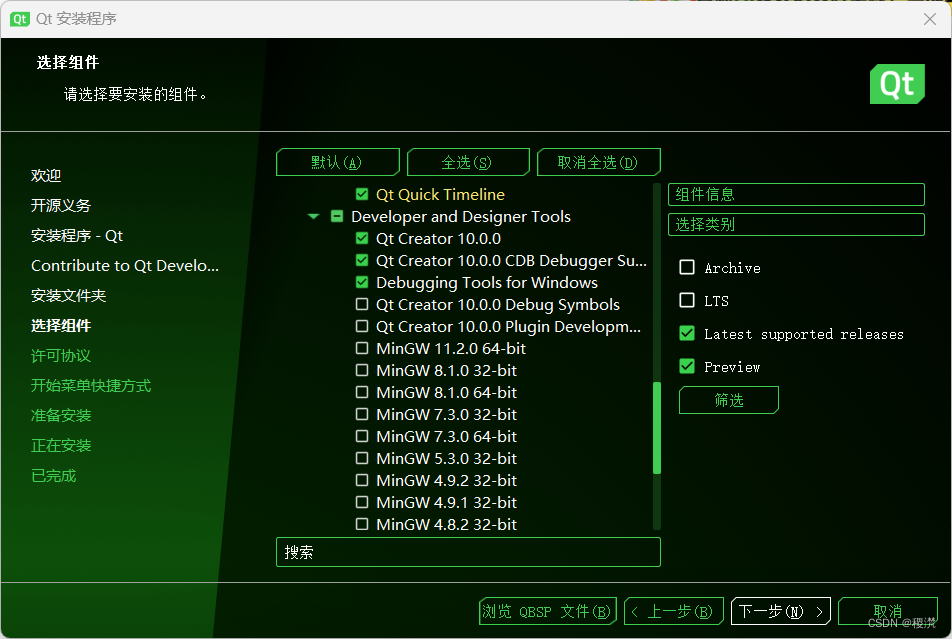This screenshot has width=952, height=639.
Task: Expand the 组件信息 section
Action: click(x=796, y=194)
